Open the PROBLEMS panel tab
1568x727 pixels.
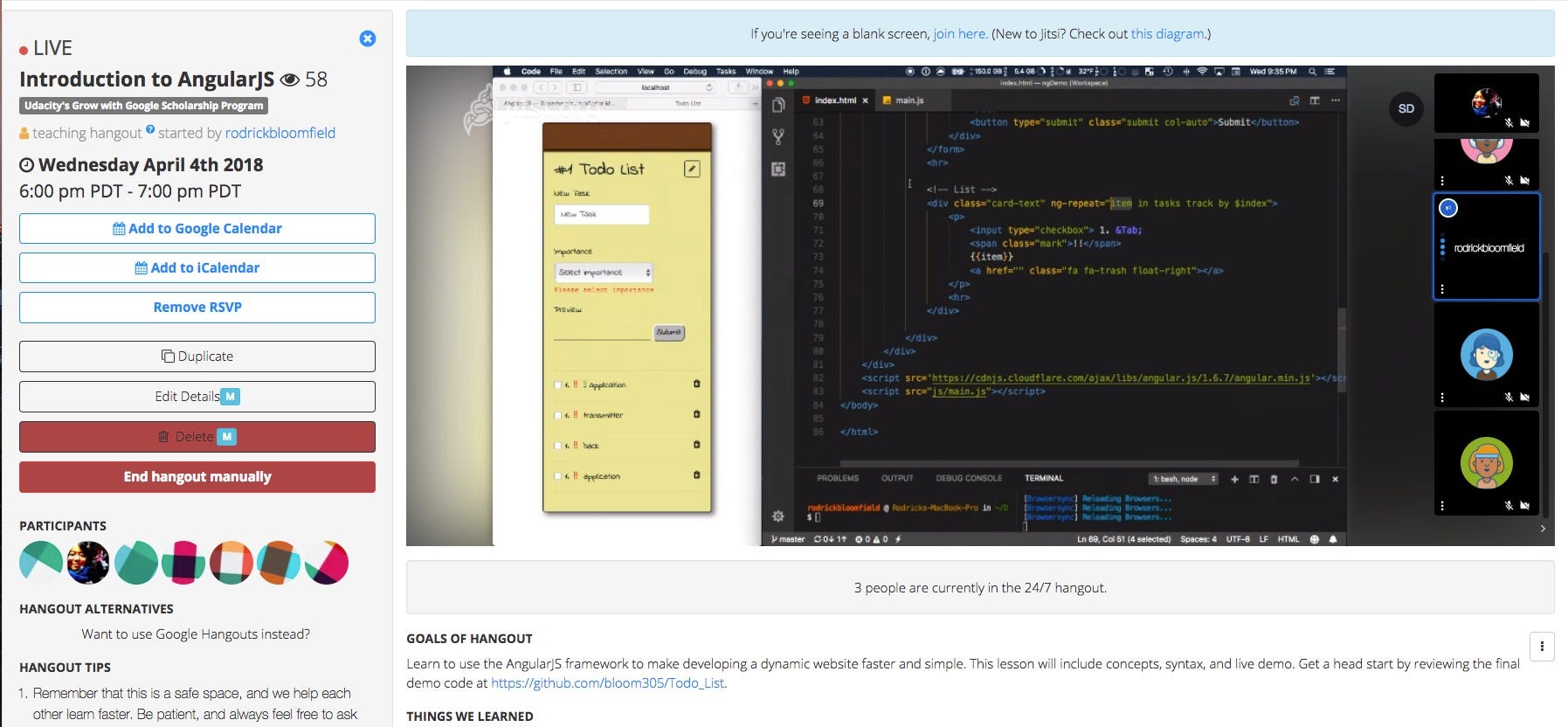tap(837, 478)
